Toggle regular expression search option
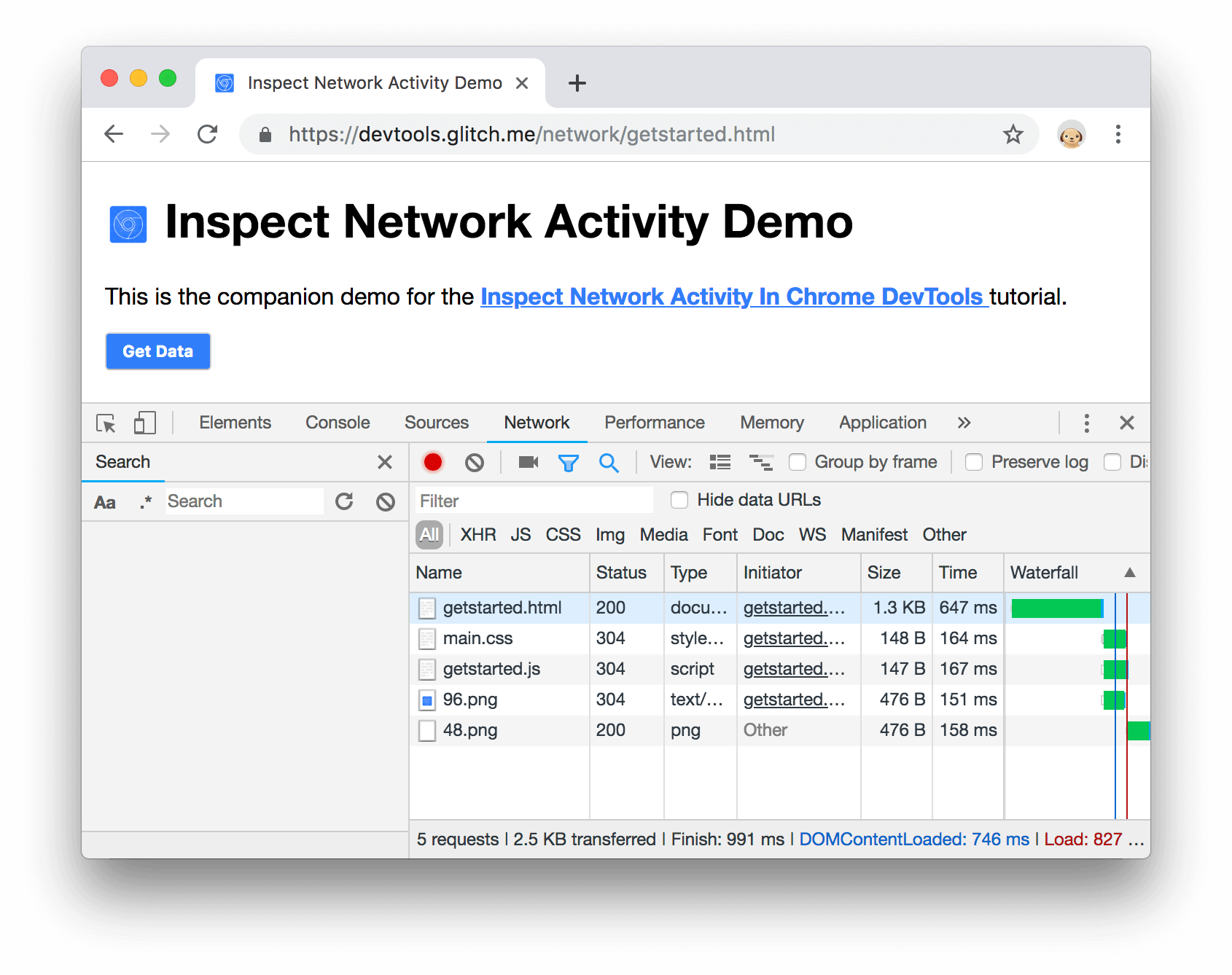Screen dimensions: 1232x975 [x=146, y=502]
